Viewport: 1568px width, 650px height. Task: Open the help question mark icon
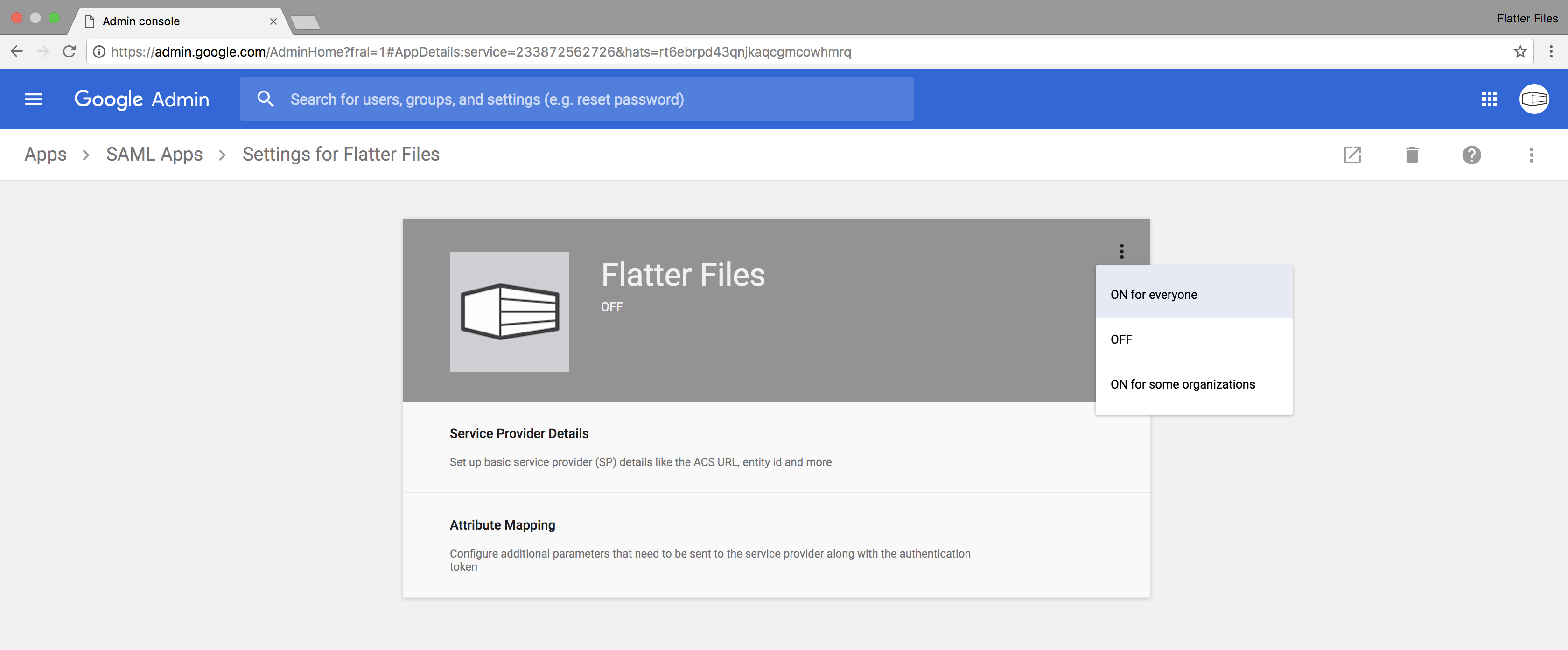(1471, 155)
